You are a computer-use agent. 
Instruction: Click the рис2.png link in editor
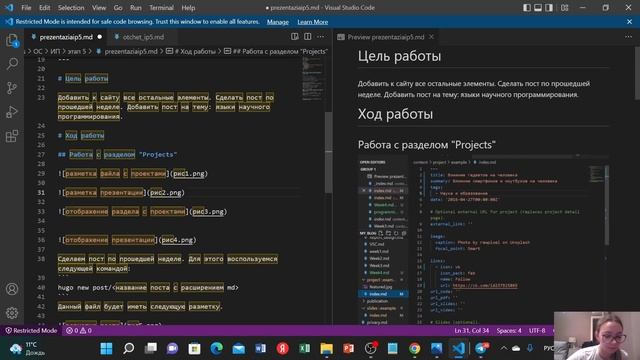coord(165,193)
